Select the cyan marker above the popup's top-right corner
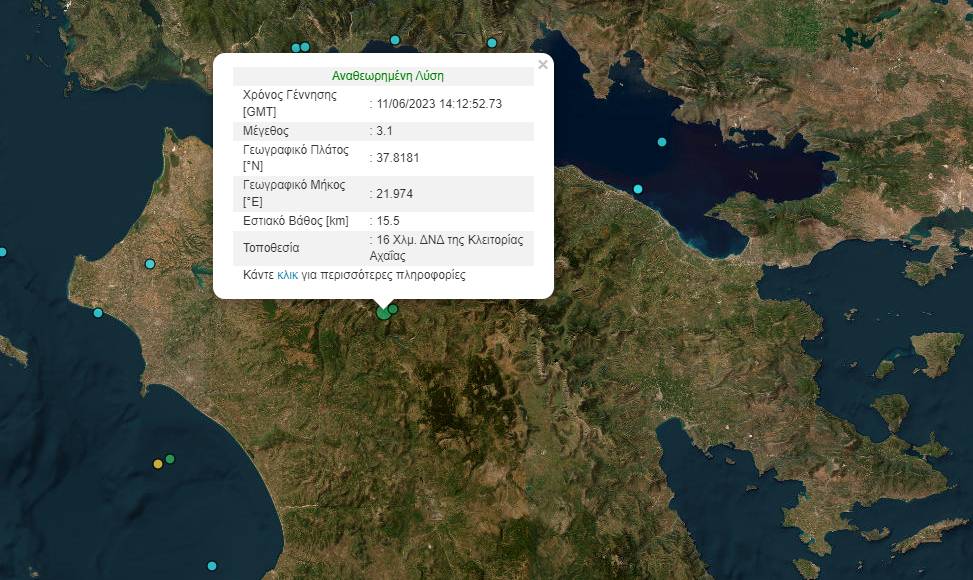The width and height of the screenshot is (973, 580). click(x=492, y=43)
